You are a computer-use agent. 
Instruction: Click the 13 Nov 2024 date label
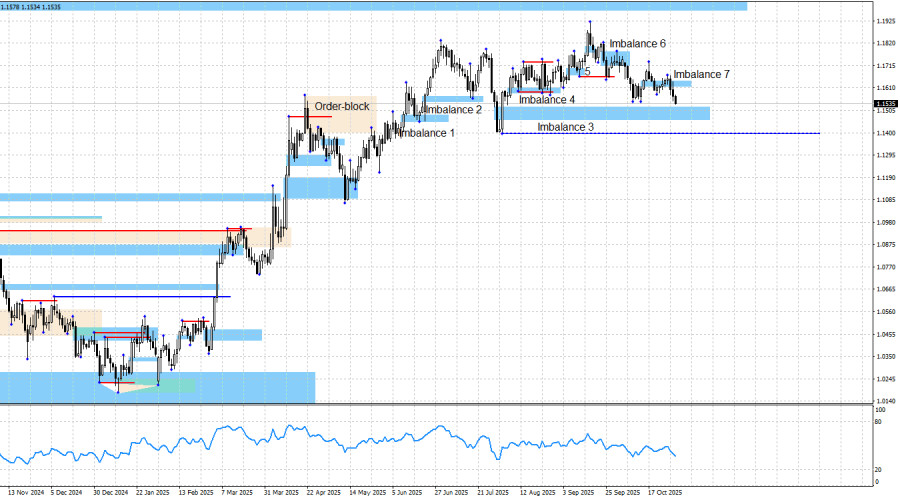click(x=26, y=493)
